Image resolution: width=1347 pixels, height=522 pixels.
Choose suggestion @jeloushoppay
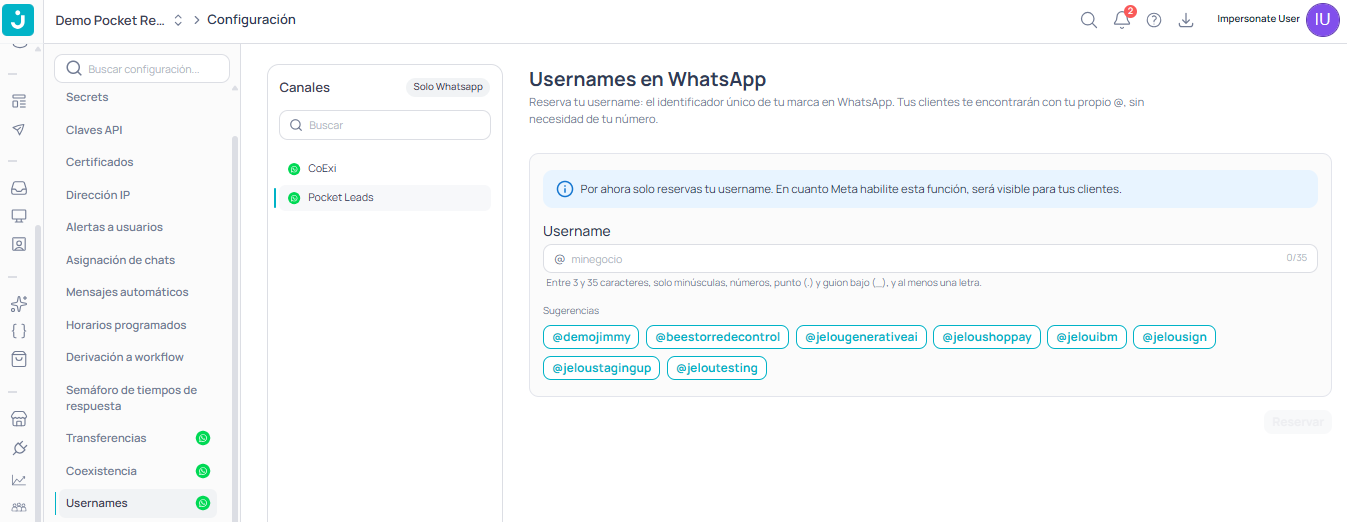988,337
